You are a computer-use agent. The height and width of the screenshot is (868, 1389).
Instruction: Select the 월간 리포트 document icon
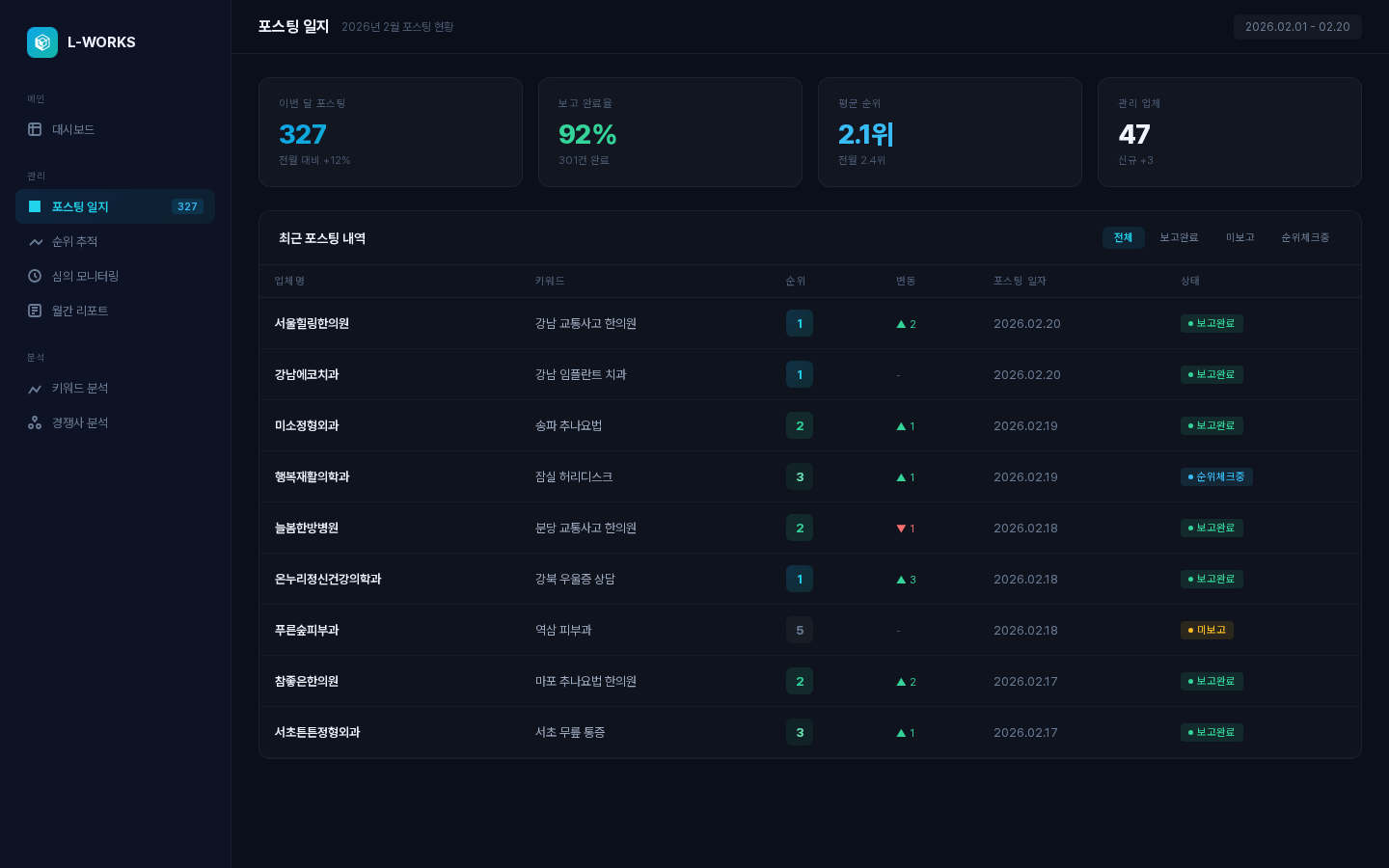pos(36,311)
